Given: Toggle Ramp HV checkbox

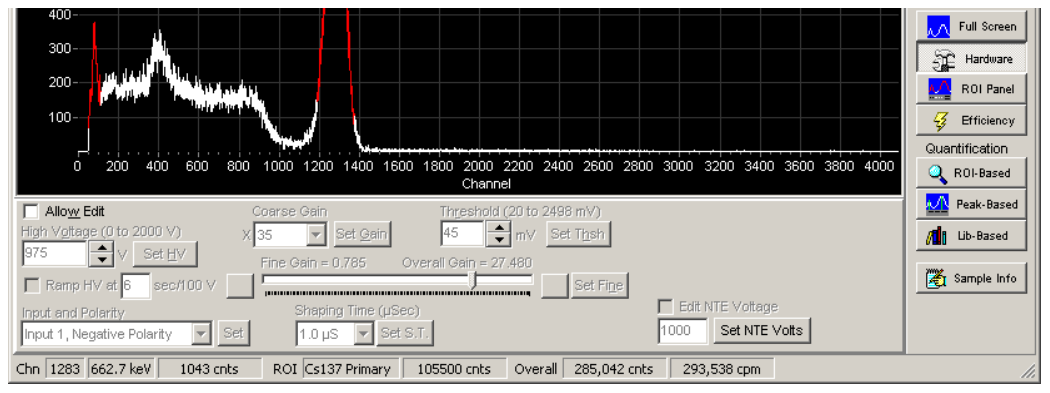Looking at the screenshot, I should tap(31, 285).
